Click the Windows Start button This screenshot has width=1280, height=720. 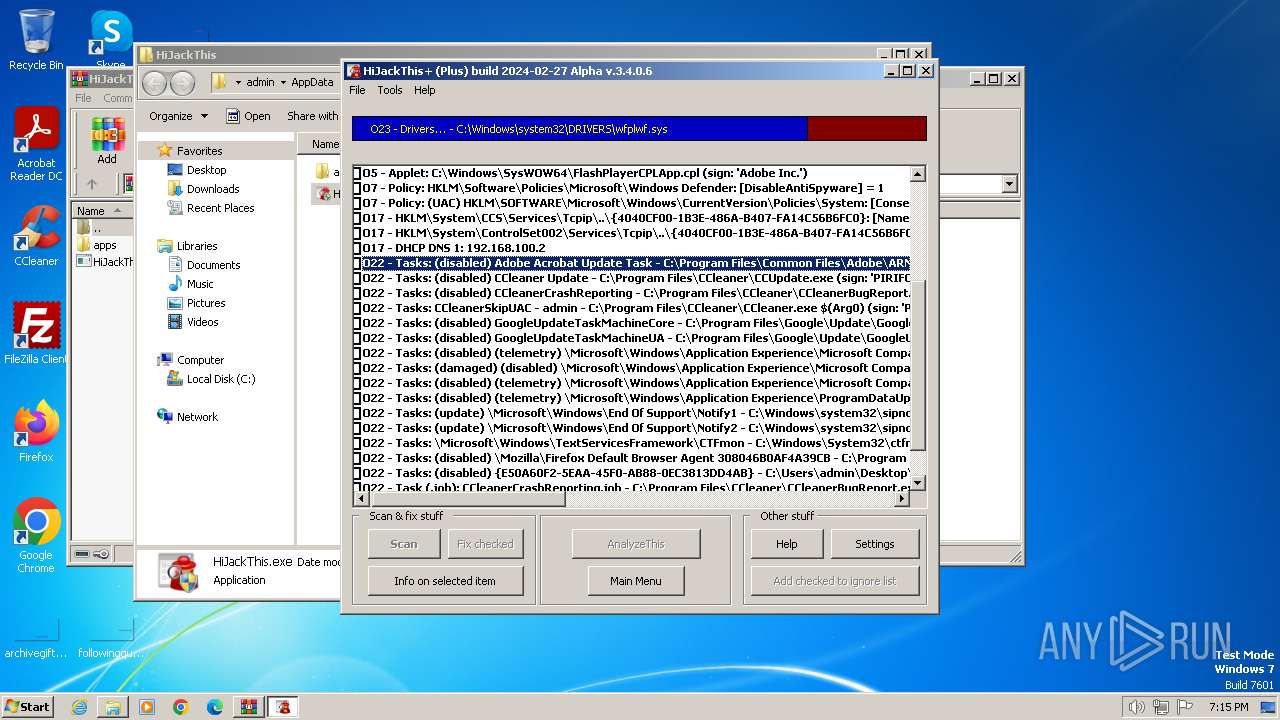click(28, 706)
